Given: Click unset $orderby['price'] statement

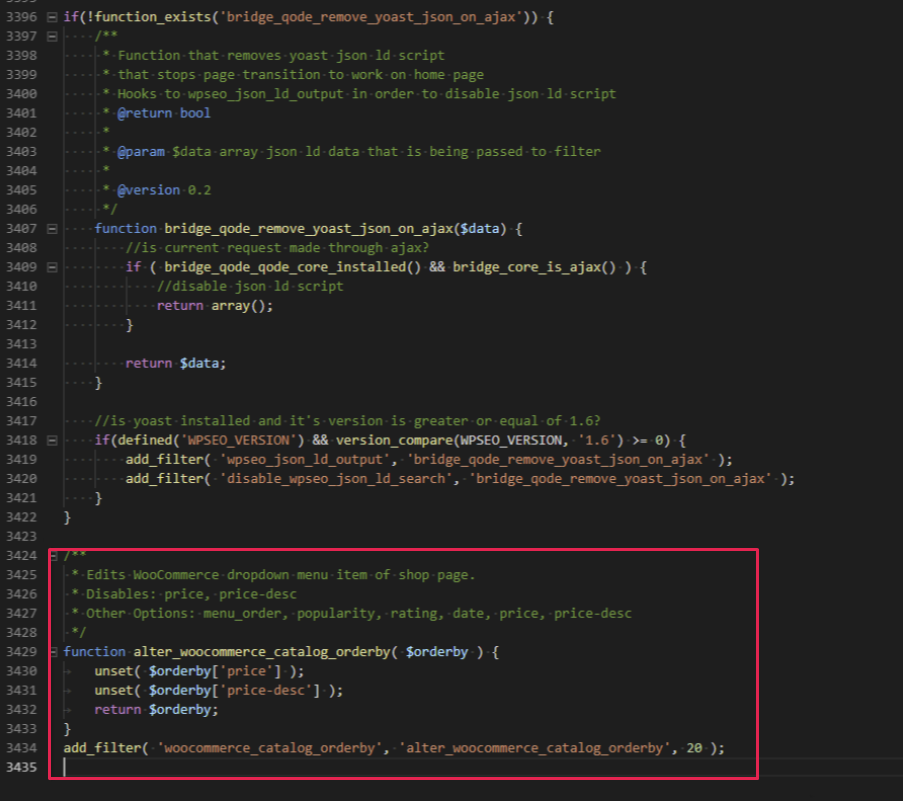Looking at the screenshot, I should (199, 671).
